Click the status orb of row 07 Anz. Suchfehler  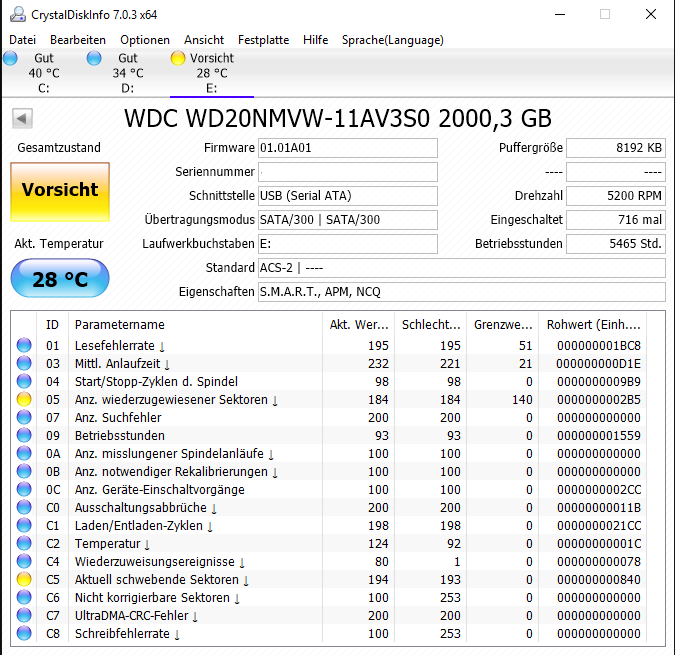pos(24,417)
